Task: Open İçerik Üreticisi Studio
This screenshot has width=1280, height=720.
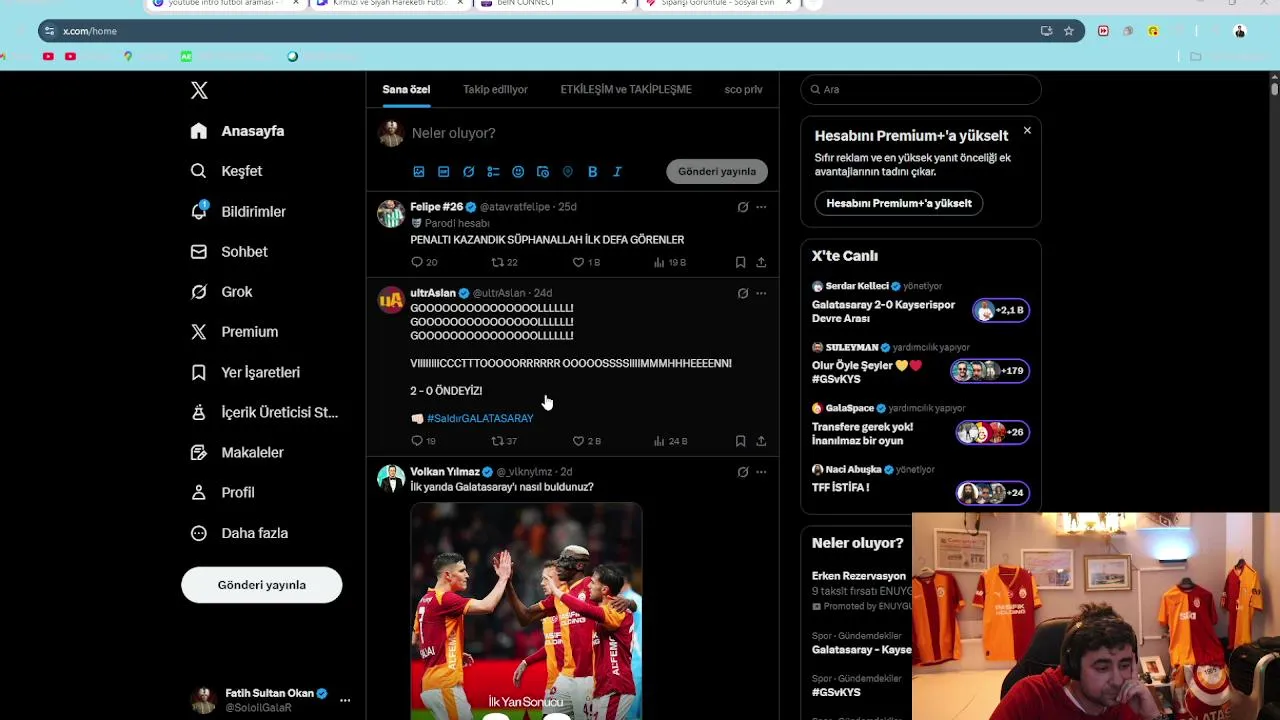Action: [x=265, y=412]
